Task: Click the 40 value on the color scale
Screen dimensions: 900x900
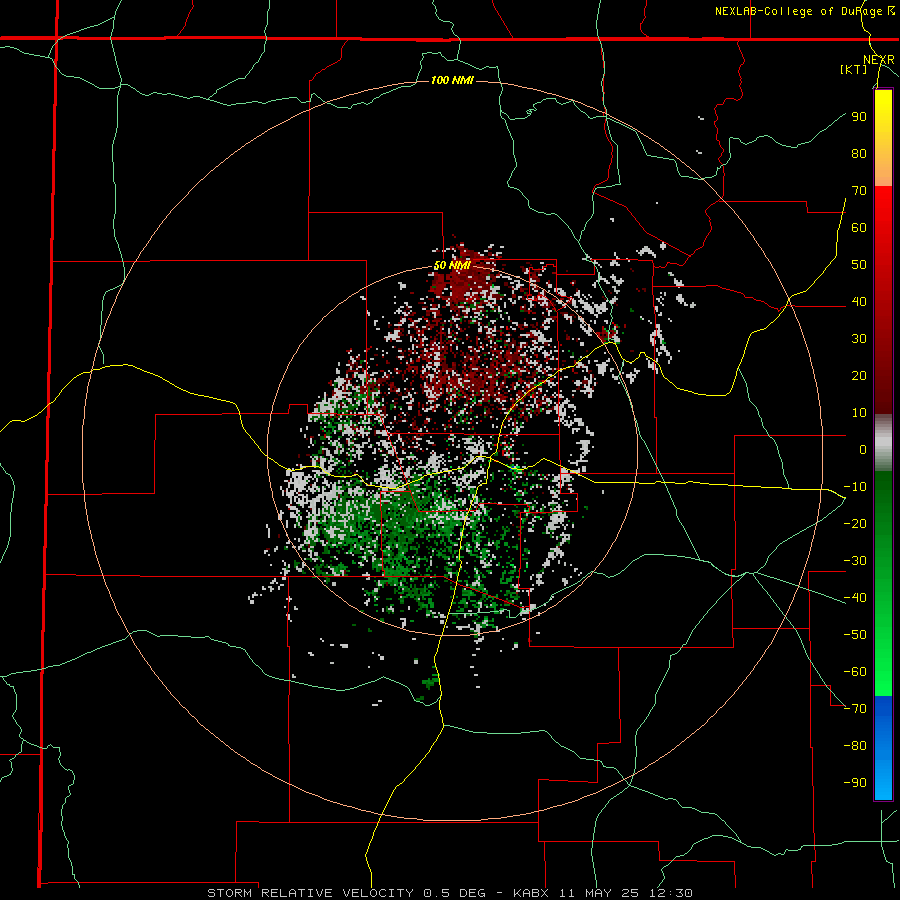Action: point(859,301)
